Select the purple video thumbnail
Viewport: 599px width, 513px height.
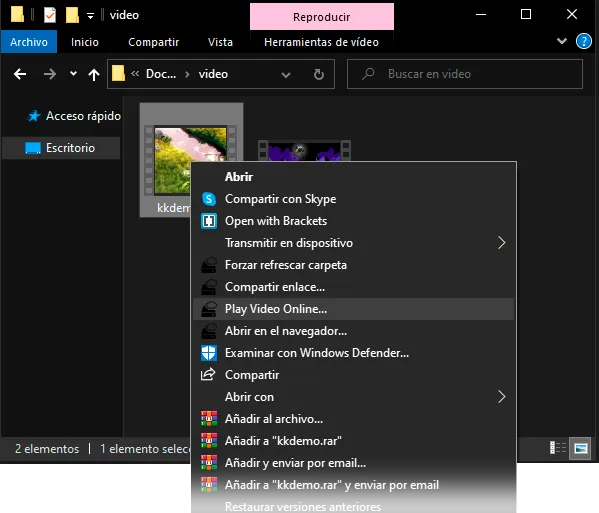coord(304,151)
